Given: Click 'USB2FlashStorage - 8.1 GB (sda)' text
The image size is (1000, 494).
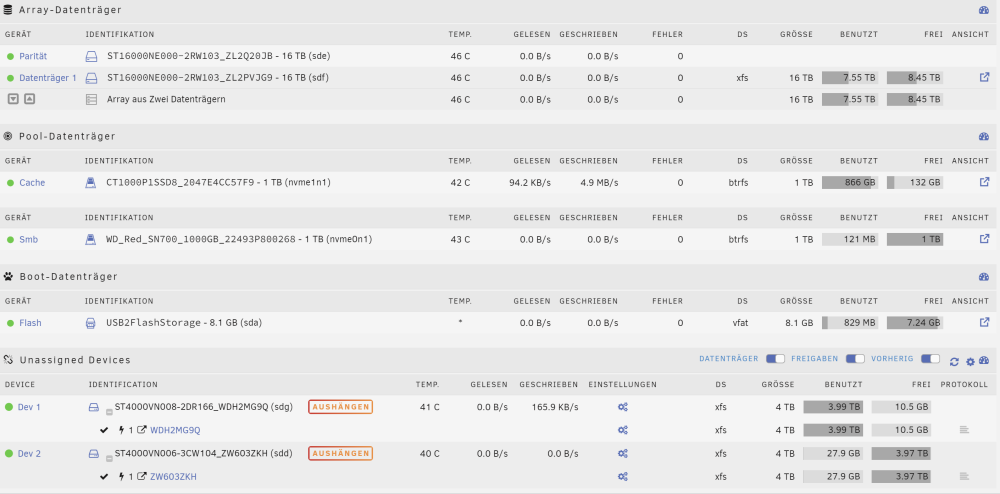Looking at the screenshot, I should (184, 323).
